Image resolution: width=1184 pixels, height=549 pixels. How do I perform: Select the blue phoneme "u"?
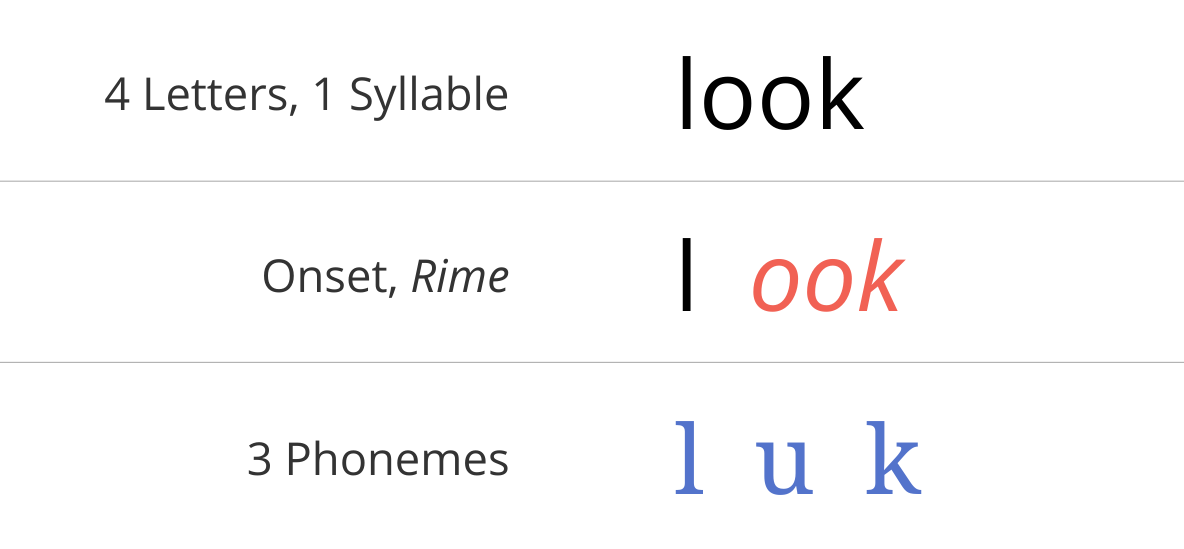coord(785,469)
